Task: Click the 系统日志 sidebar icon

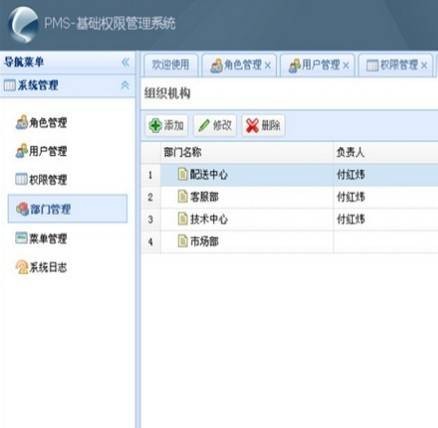Action: coord(22,267)
